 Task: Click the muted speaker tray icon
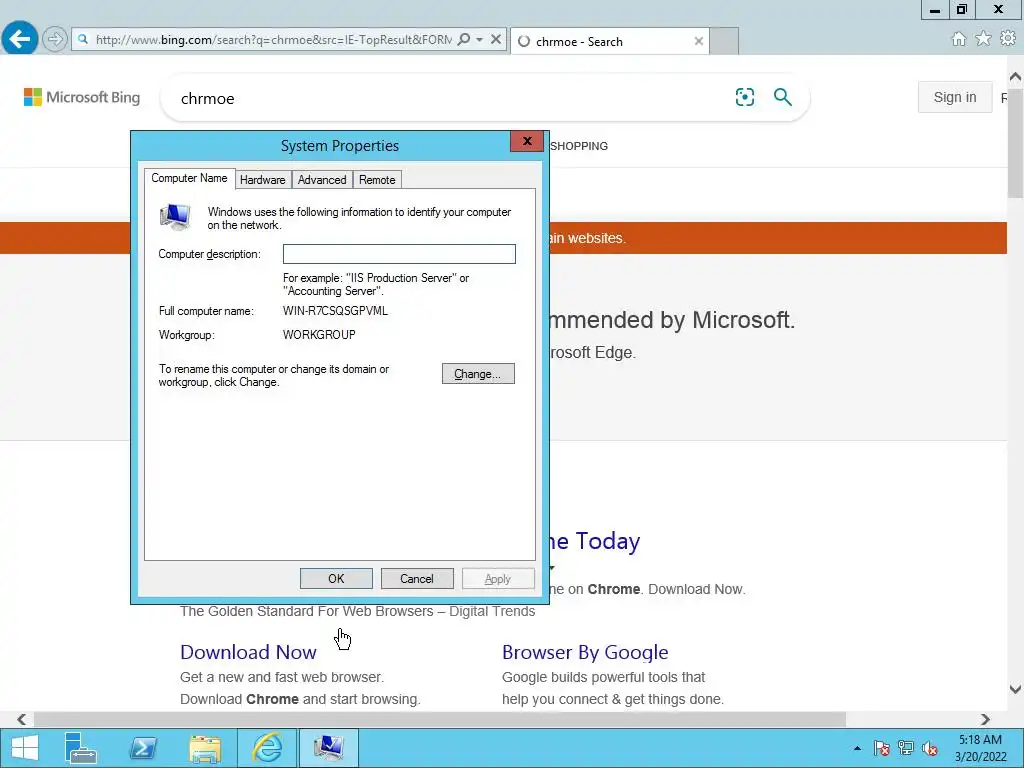(930, 748)
